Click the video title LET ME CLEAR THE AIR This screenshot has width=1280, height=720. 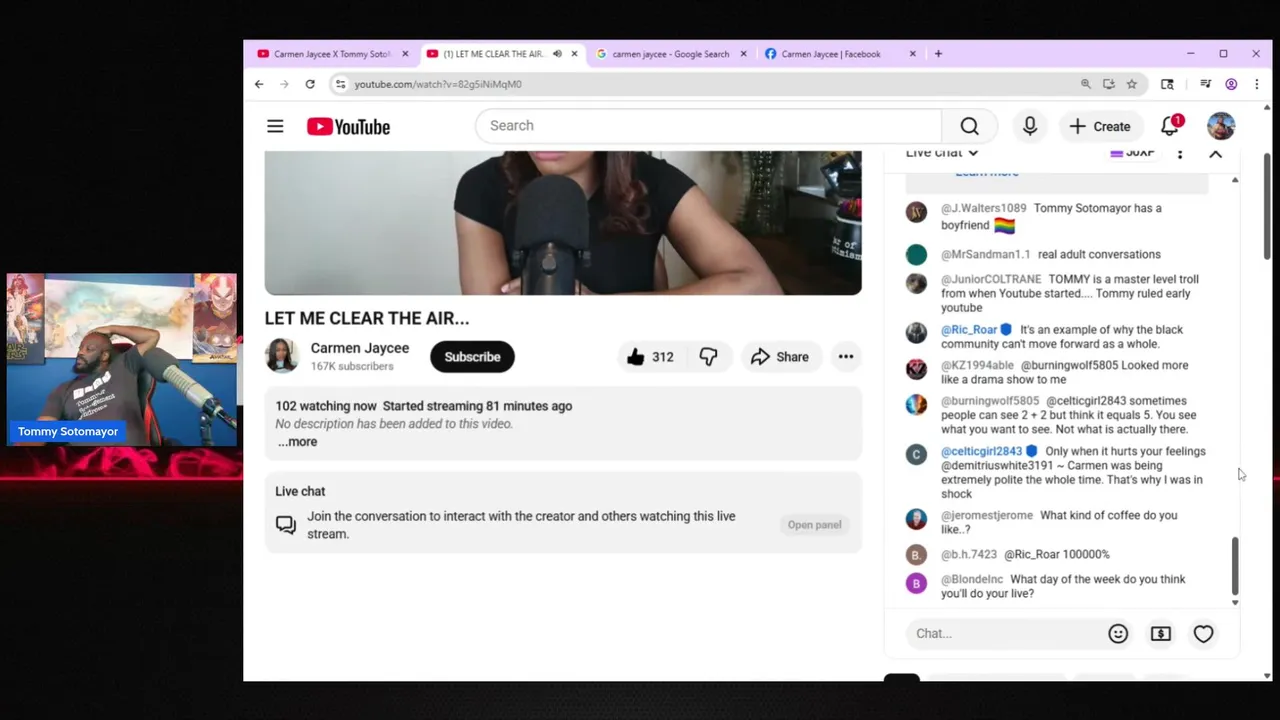pos(367,318)
